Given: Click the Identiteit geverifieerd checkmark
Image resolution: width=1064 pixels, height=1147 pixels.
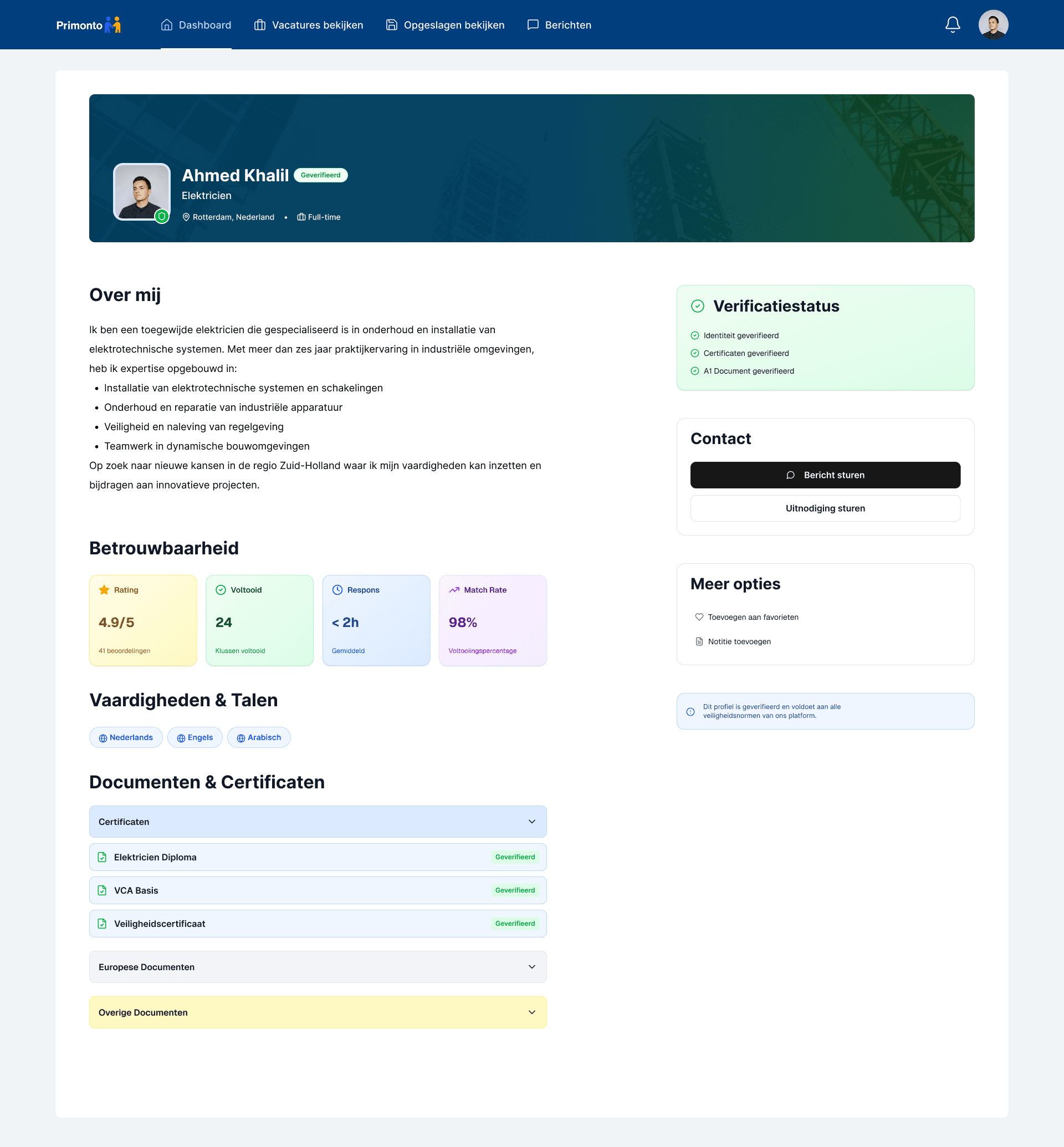Looking at the screenshot, I should [695, 335].
